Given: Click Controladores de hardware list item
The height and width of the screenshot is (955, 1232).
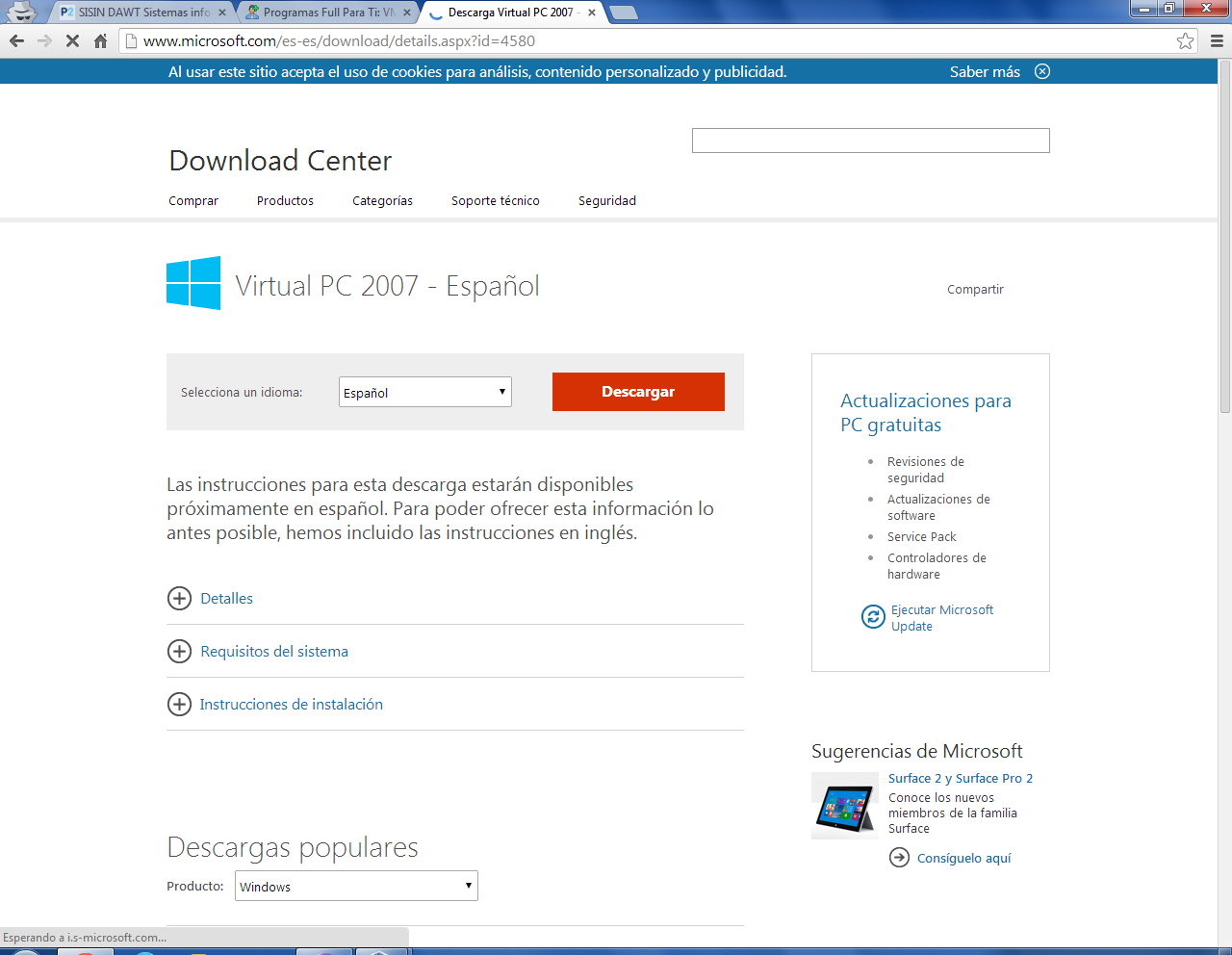Looking at the screenshot, I should pyautogui.click(x=937, y=566).
